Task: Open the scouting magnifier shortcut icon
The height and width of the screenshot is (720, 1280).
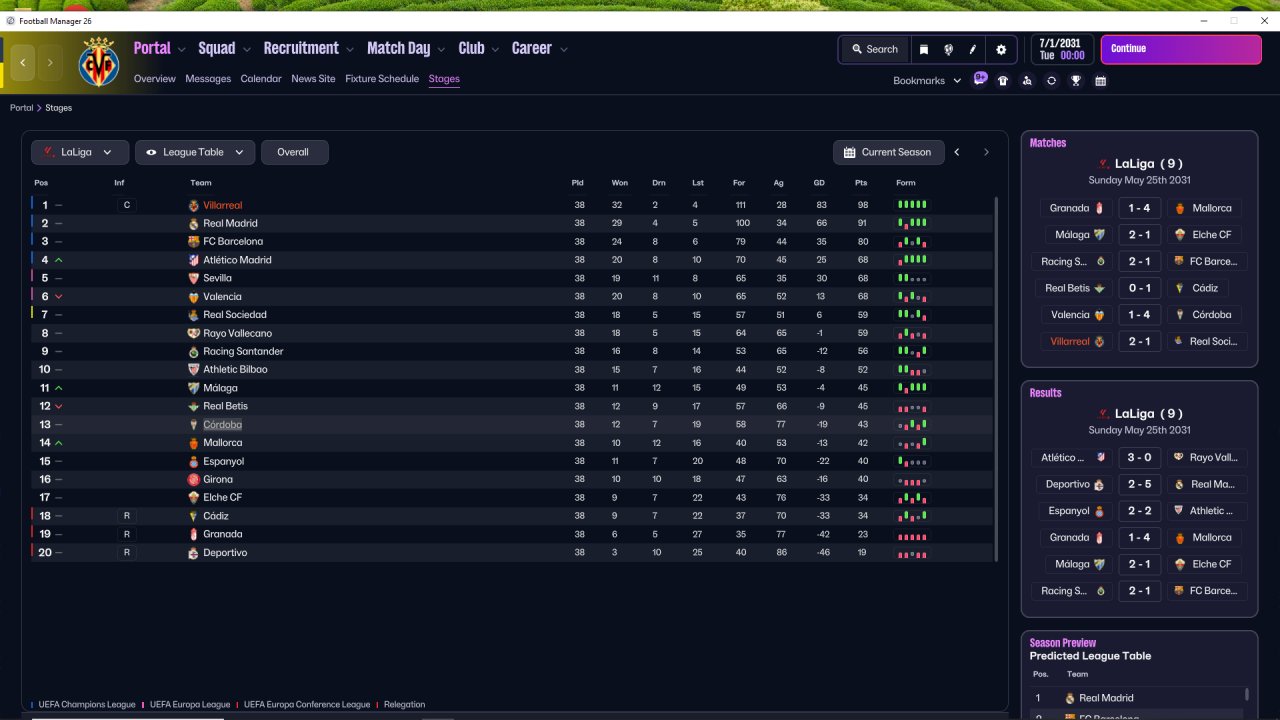Action: pyautogui.click(x=1027, y=81)
